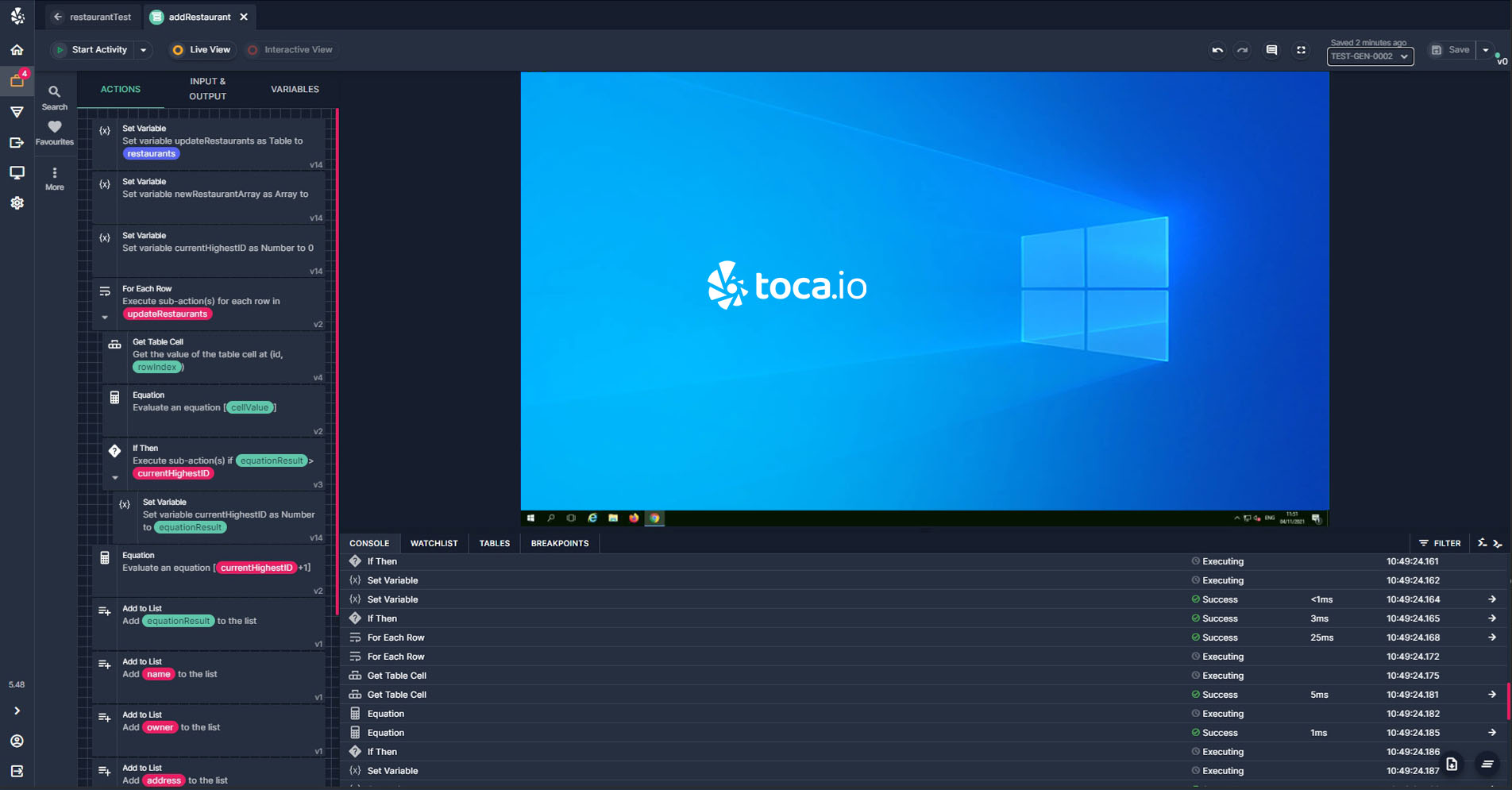Enable Live View

pos(202,50)
